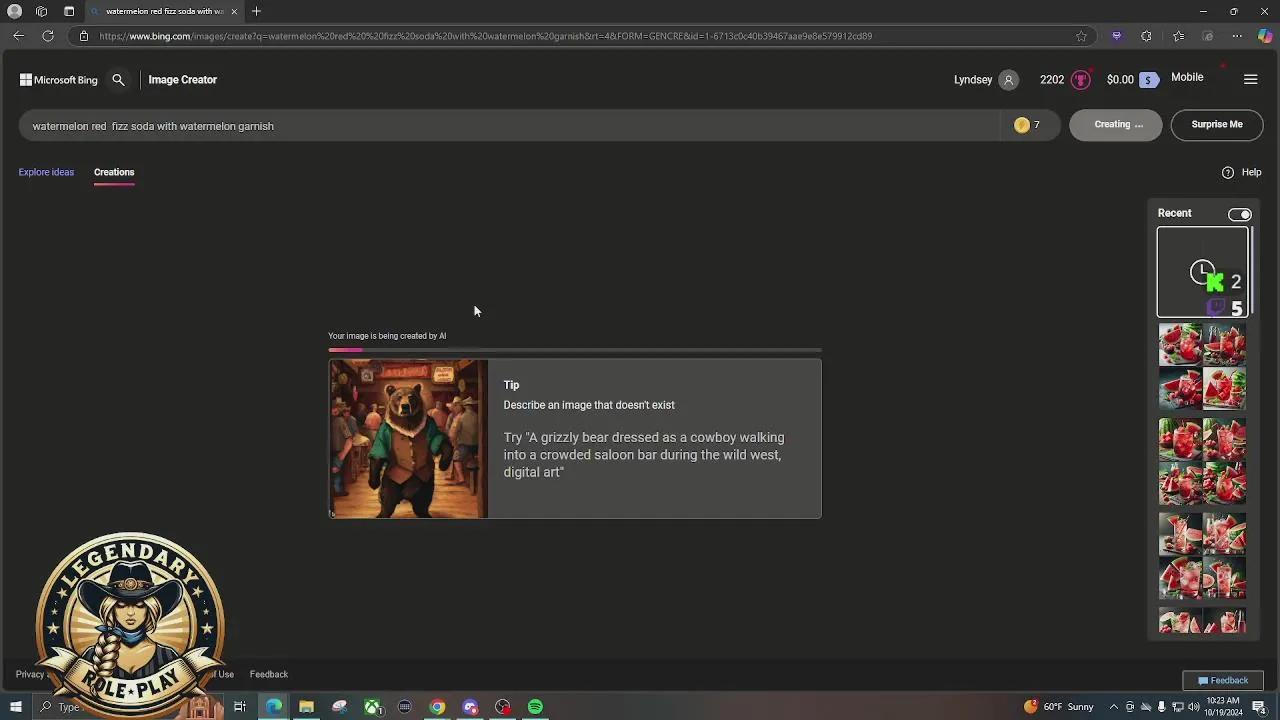The width and height of the screenshot is (1280, 720).
Task: Click the Feedback button at bottom right
Action: (x=1223, y=681)
